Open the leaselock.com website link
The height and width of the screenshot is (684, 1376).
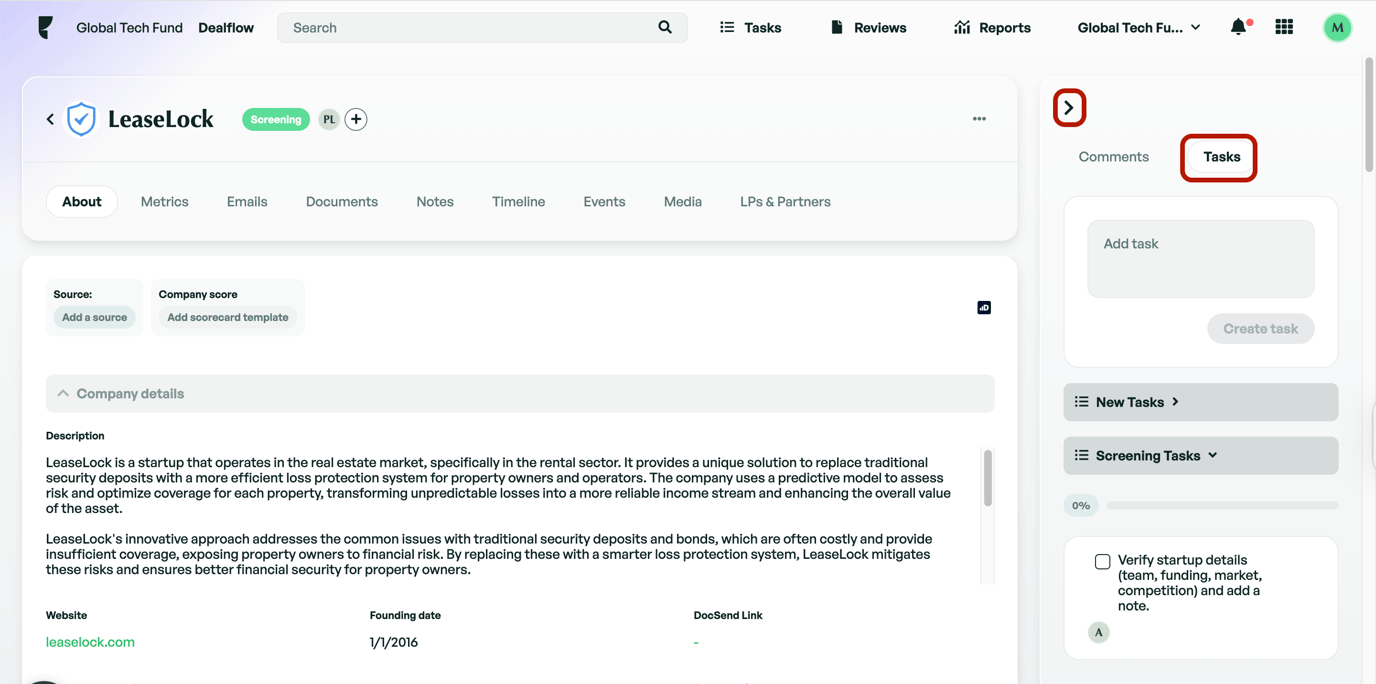click(90, 641)
